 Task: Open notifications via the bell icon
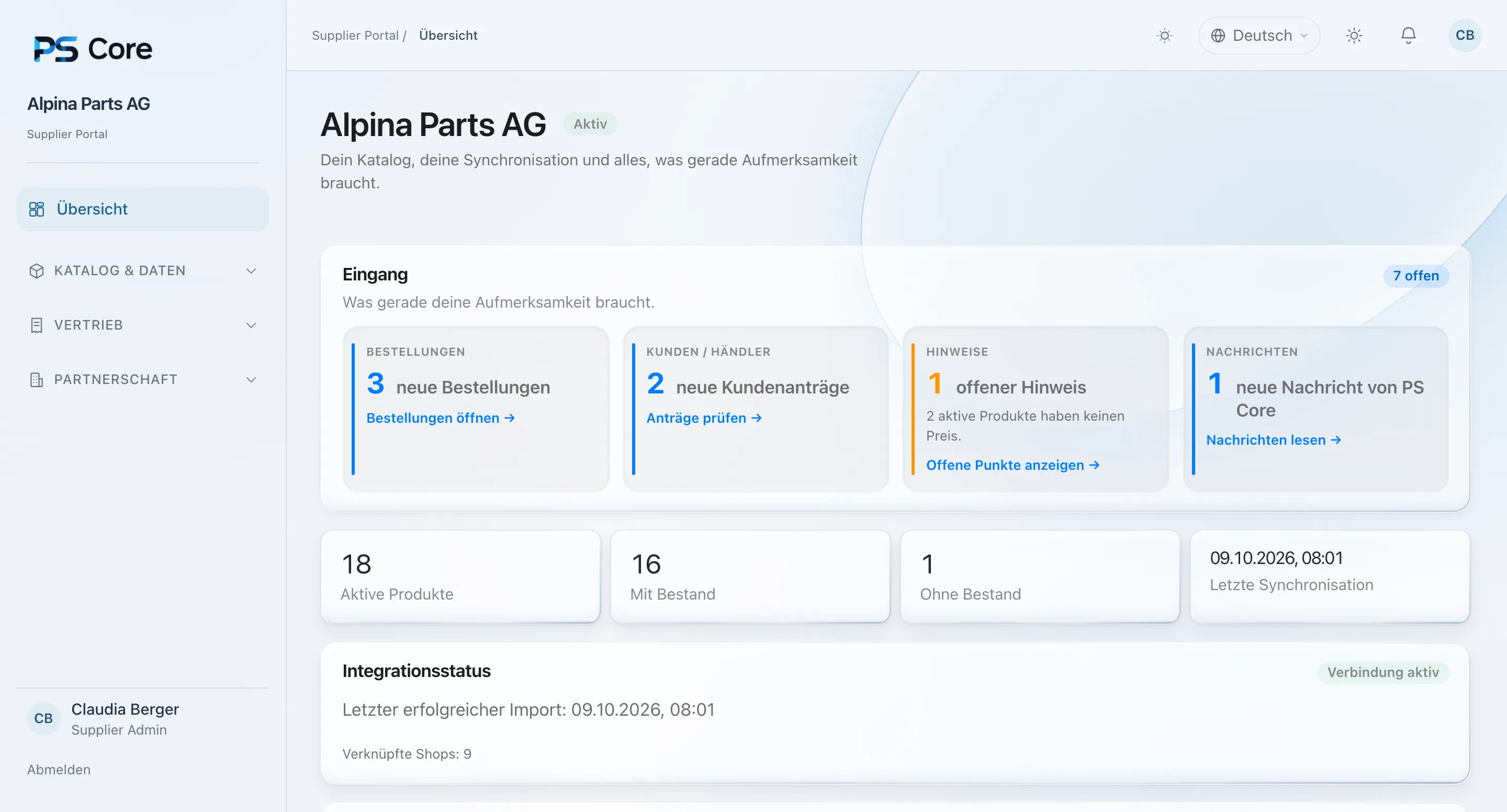pos(1408,36)
